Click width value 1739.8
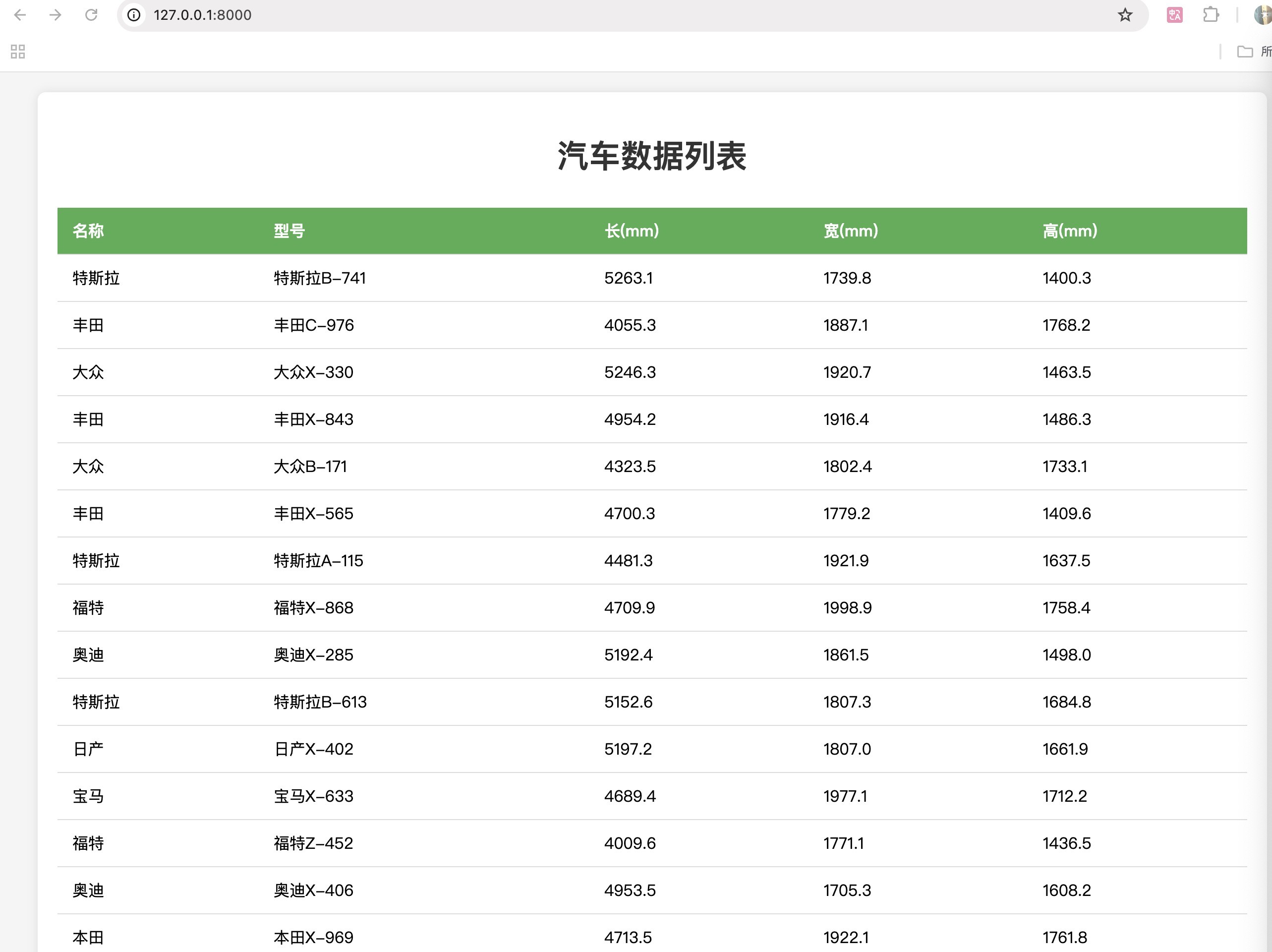 [847, 278]
